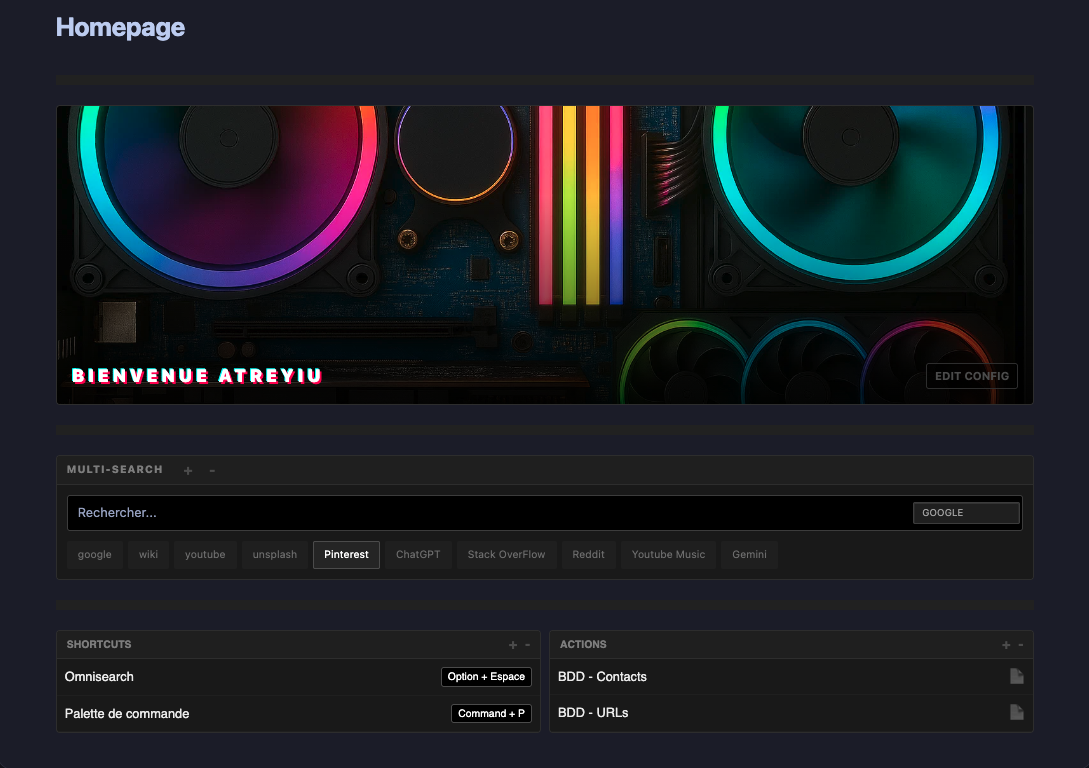Screen dimensions: 1089x768
Task: Click the file icon for BDD - URLs
Action: pos(1016,713)
